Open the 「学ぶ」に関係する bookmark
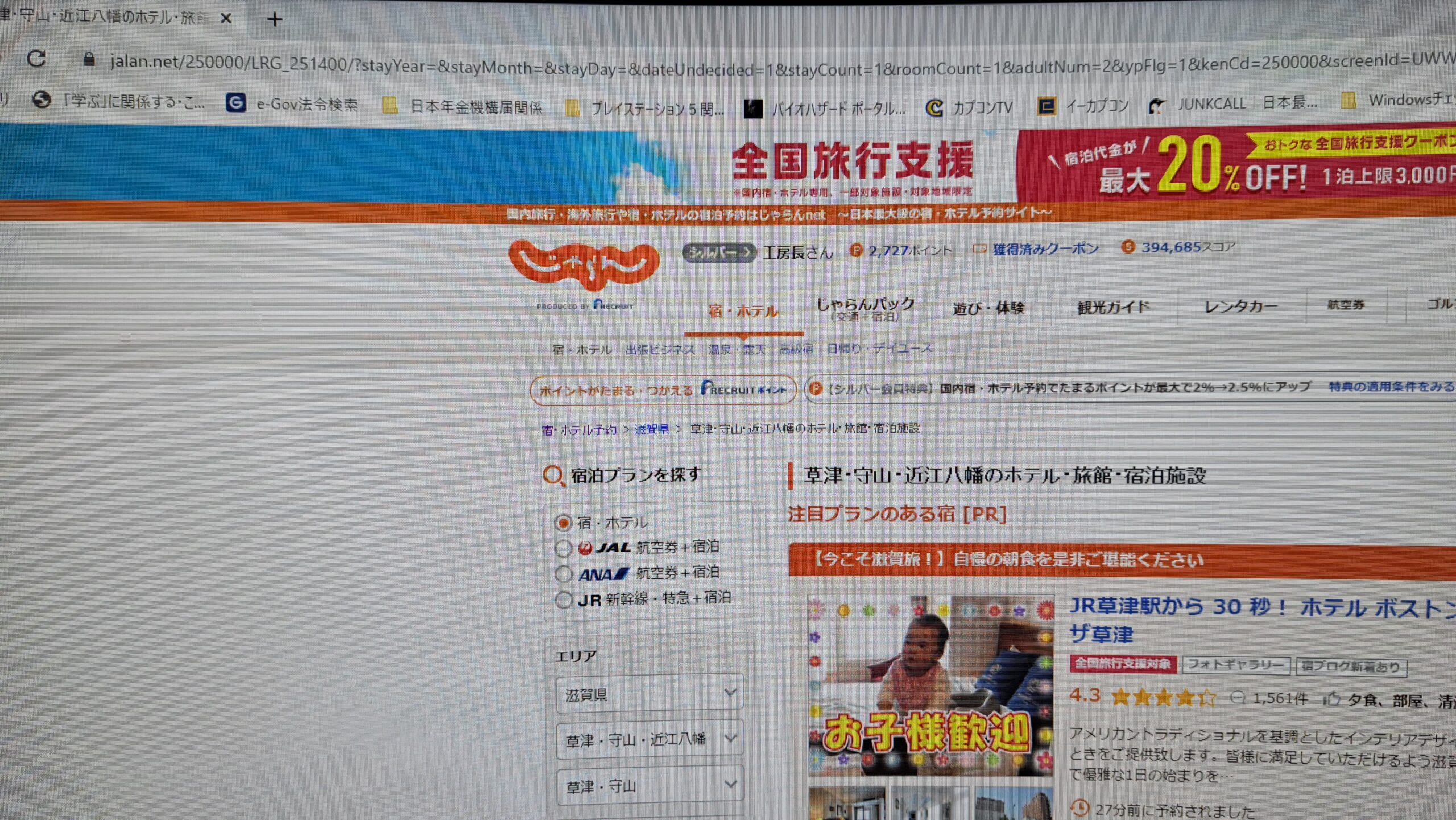The width and height of the screenshot is (1456, 820). (118, 102)
